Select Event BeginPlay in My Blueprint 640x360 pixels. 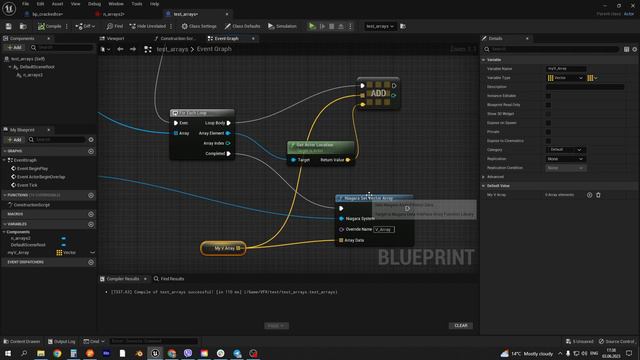[x=32, y=169]
